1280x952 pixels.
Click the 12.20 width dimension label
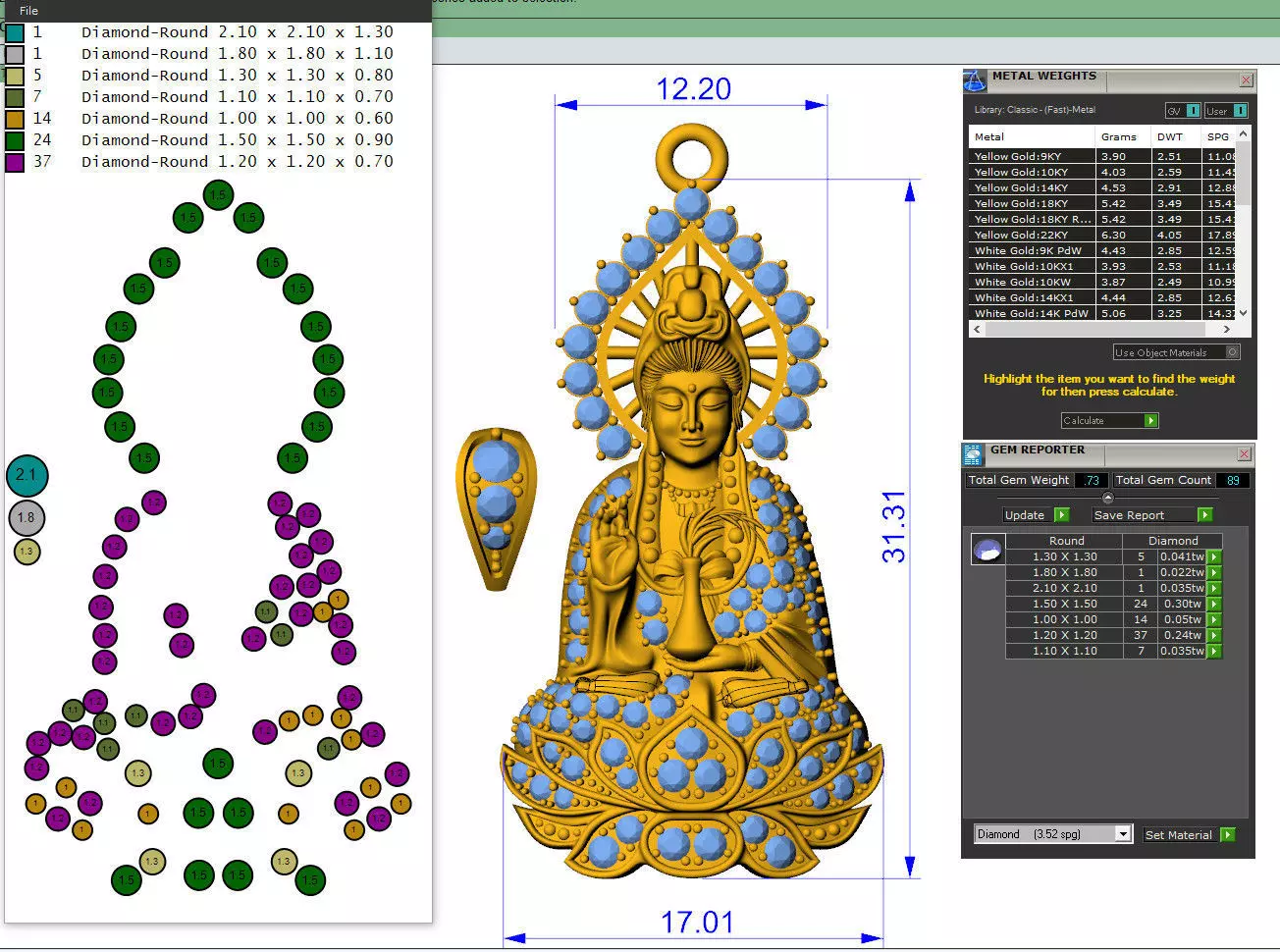(x=693, y=89)
